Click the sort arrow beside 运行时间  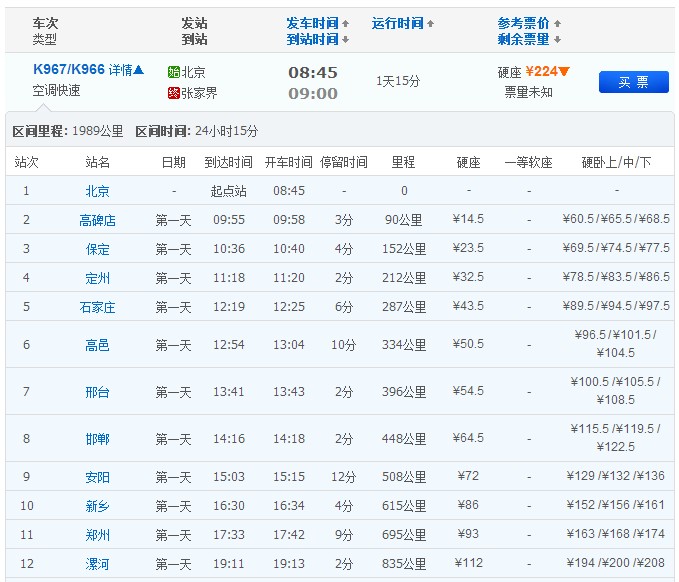[x=431, y=23]
